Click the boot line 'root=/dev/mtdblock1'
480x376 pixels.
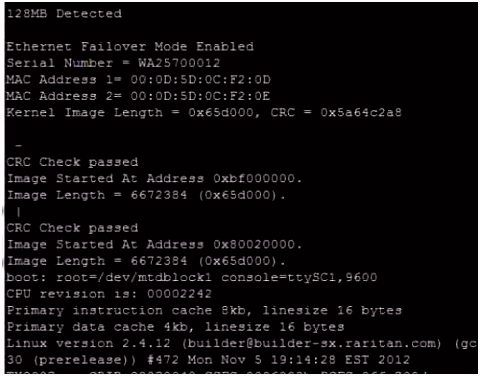[x=134, y=277]
